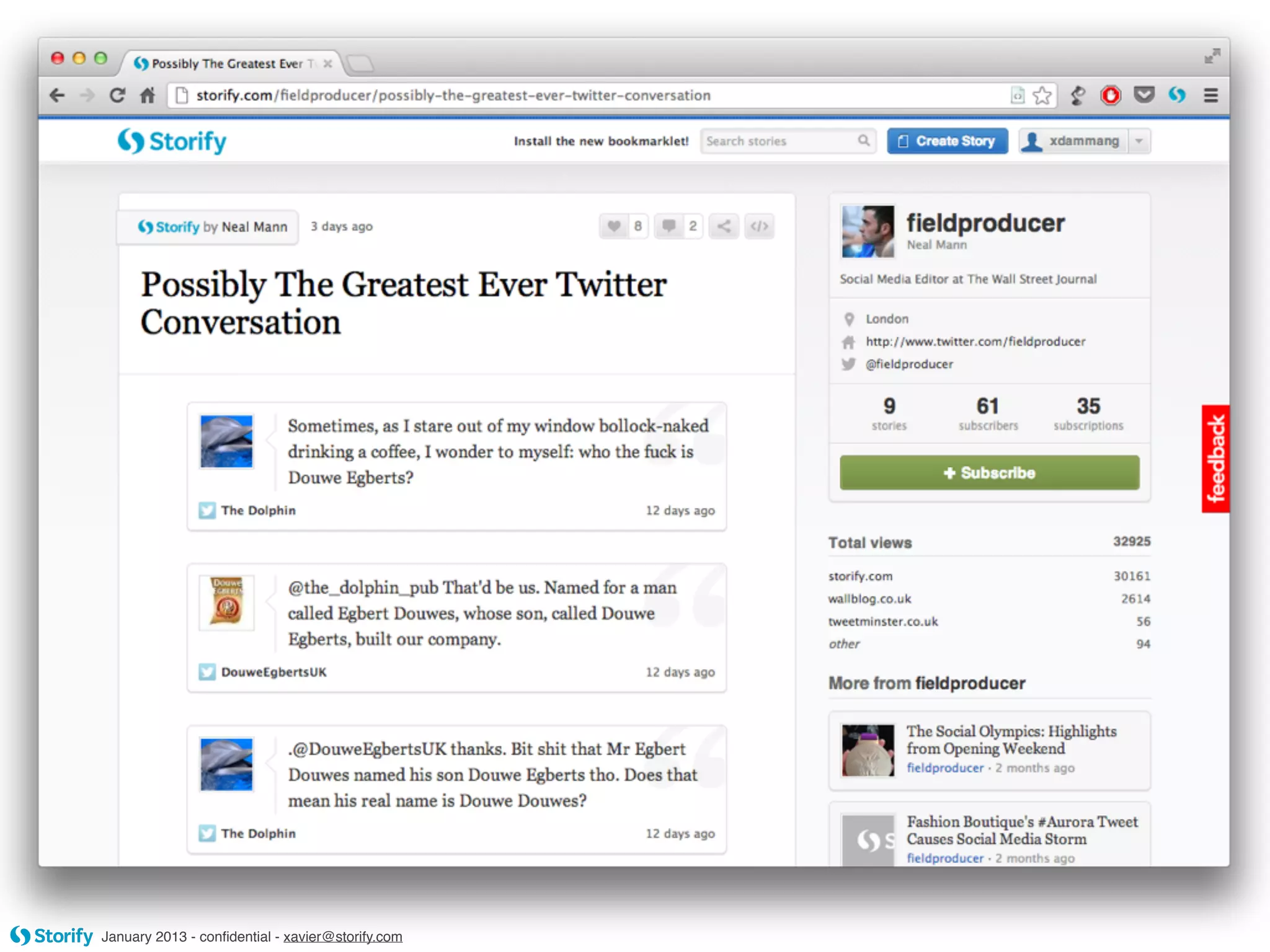Open the fieldproducer avatar photo
The width and height of the screenshot is (1270, 952).
pos(868,231)
